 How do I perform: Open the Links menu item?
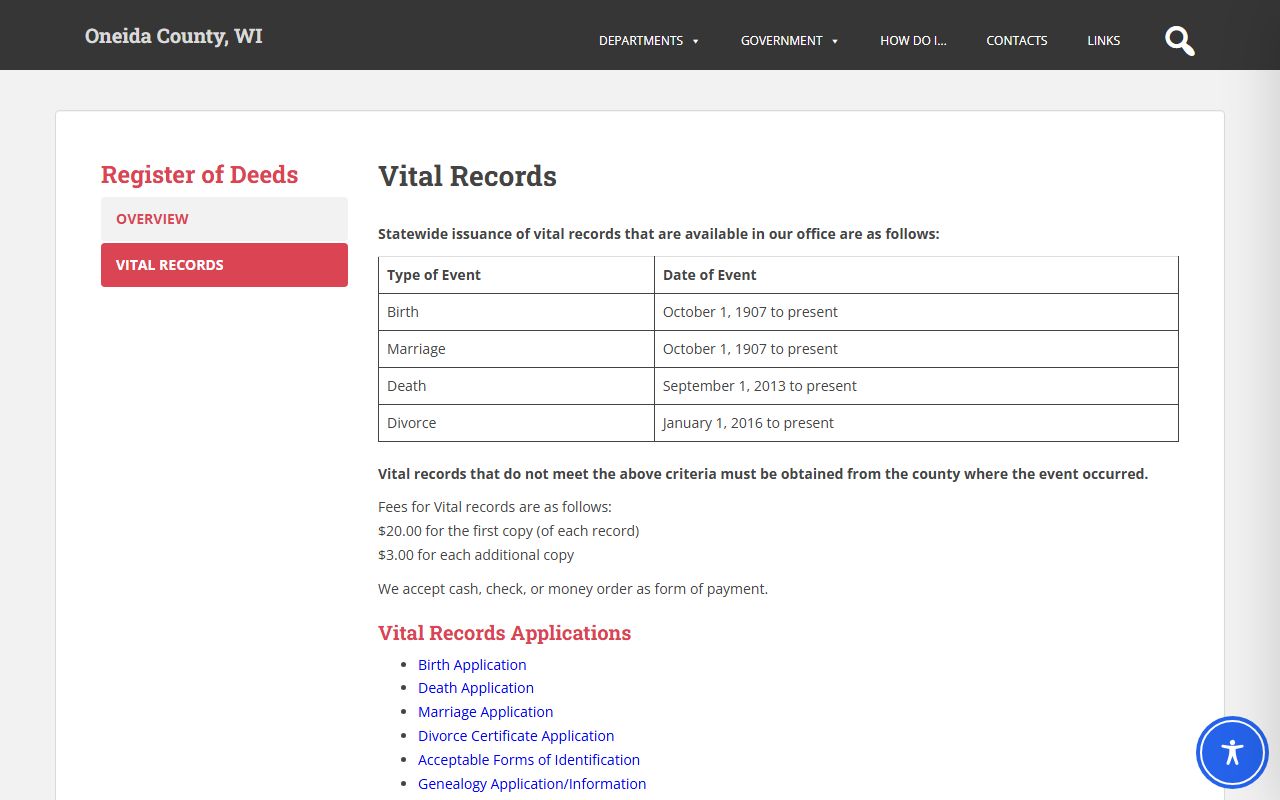1104,41
